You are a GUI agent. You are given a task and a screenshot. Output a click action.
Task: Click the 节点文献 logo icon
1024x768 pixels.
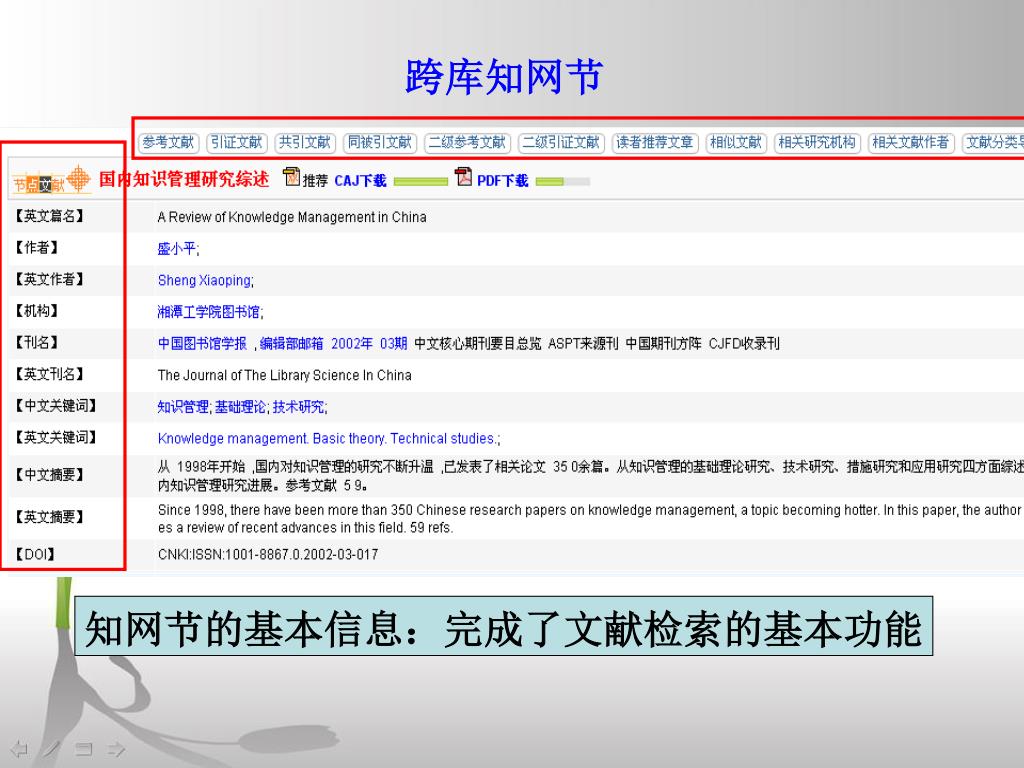click(x=51, y=180)
